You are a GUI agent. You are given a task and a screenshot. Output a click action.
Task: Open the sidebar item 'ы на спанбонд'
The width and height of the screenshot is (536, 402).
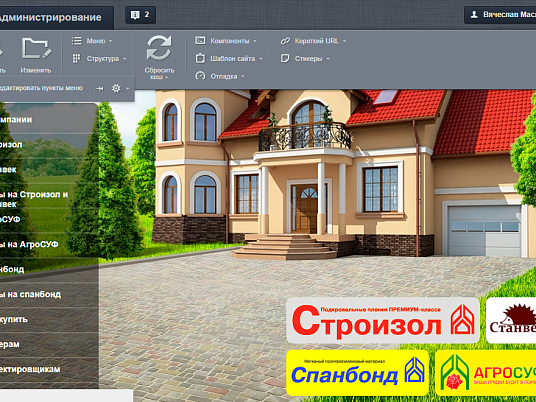click(x=49, y=294)
